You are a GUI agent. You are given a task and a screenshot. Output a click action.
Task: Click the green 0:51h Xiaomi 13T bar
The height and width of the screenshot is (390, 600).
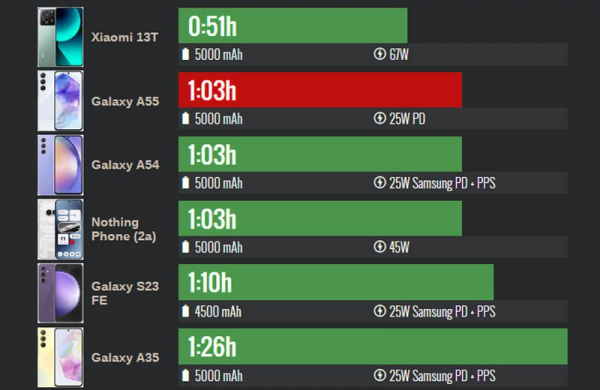[293, 26]
